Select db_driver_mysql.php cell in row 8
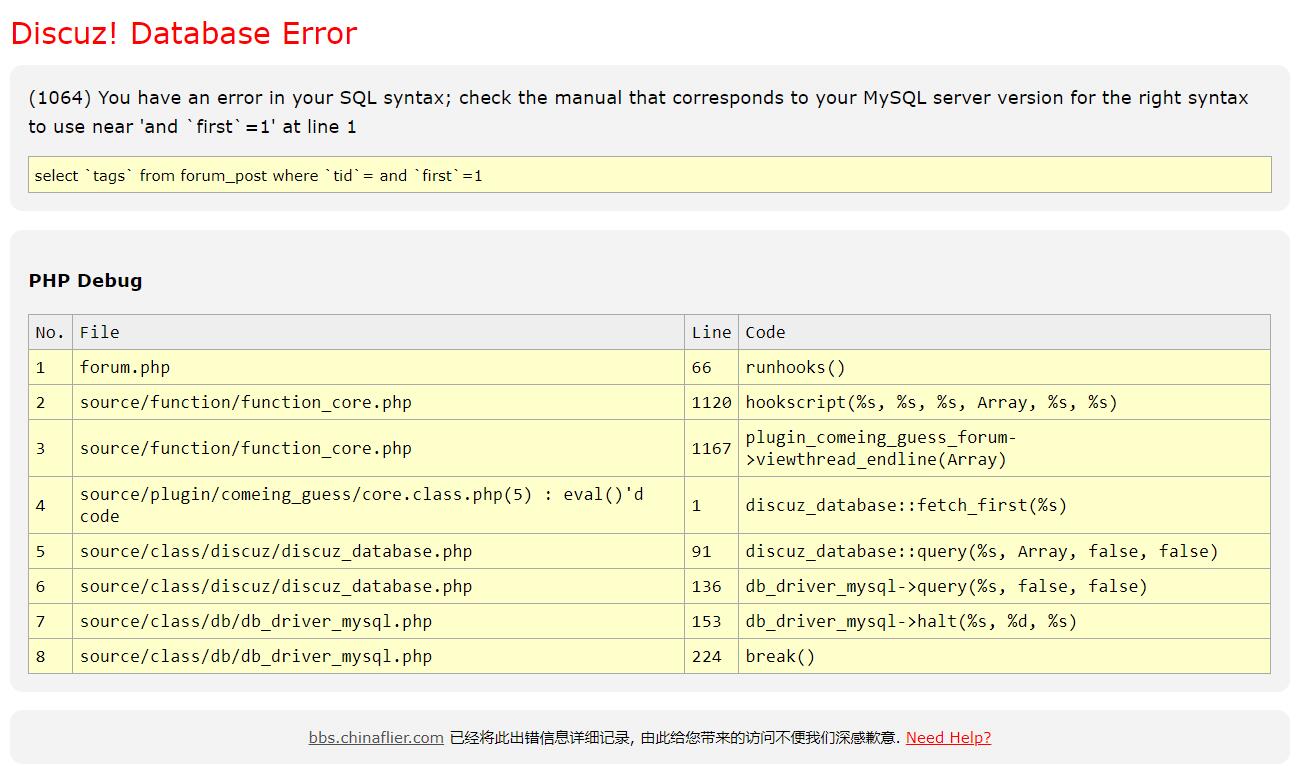Image resolution: width=1299 pixels, height=766 pixels. point(378,656)
